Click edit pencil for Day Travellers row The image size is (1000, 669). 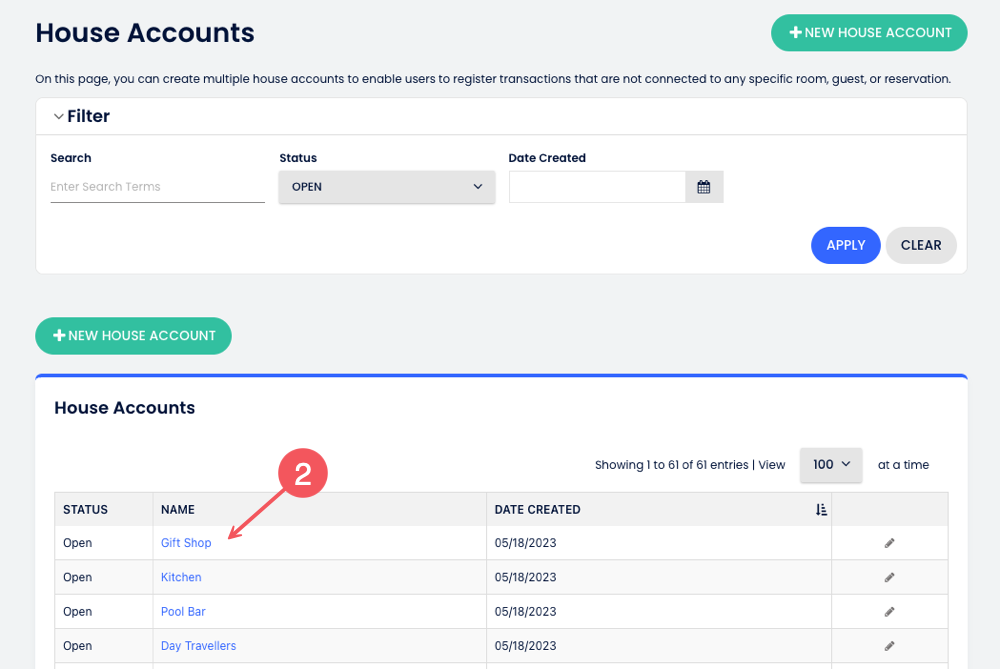coord(889,646)
